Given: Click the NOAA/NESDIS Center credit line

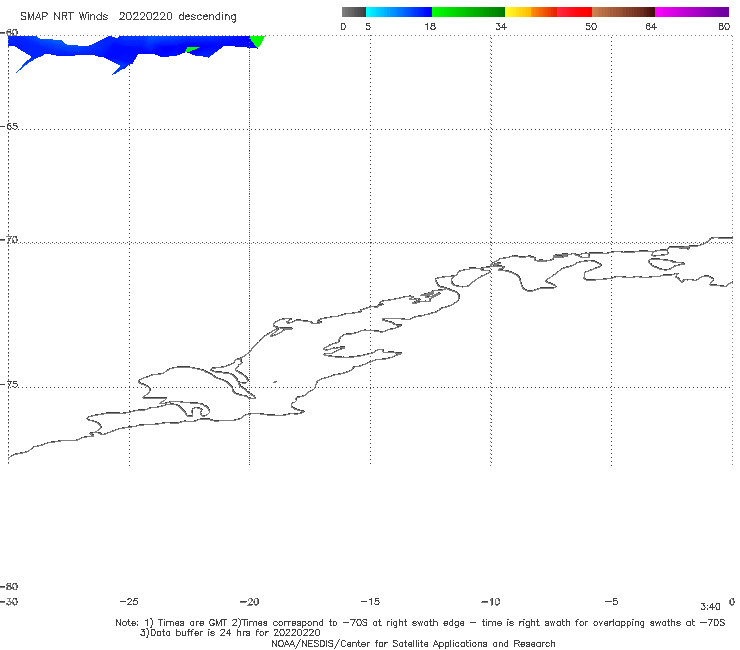Looking at the screenshot, I should pyautogui.click(x=413, y=644).
